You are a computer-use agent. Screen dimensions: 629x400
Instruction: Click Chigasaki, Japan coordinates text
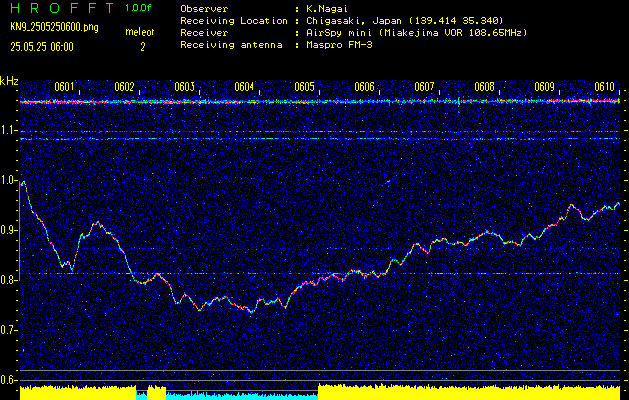[x=404, y=21]
